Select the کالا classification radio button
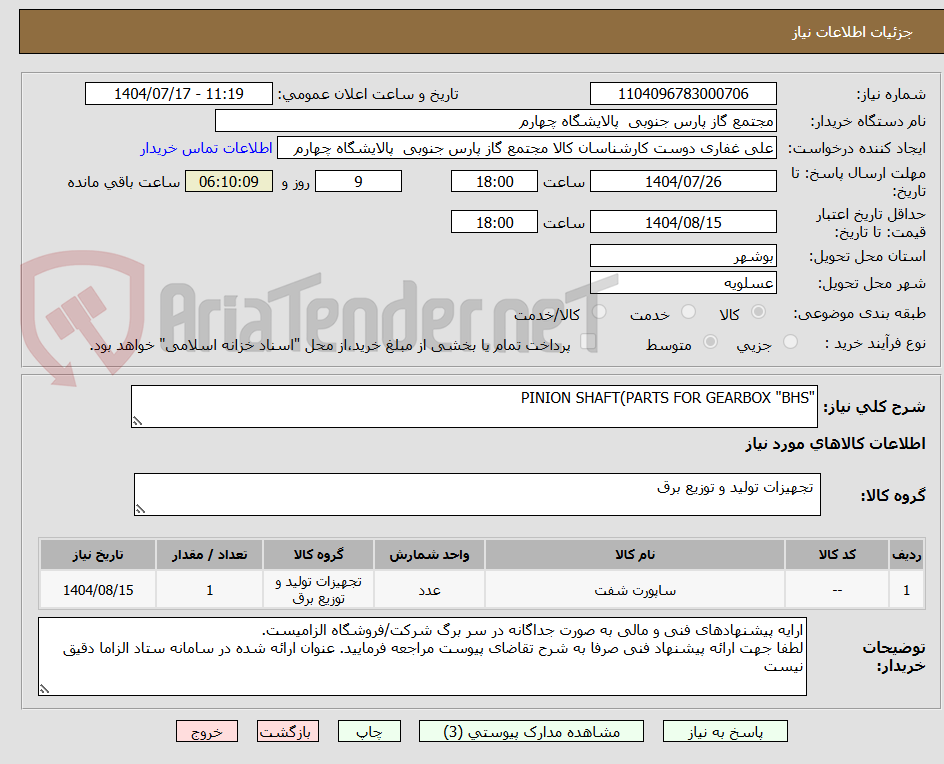This screenshot has width=944, height=764. click(x=758, y=312)
